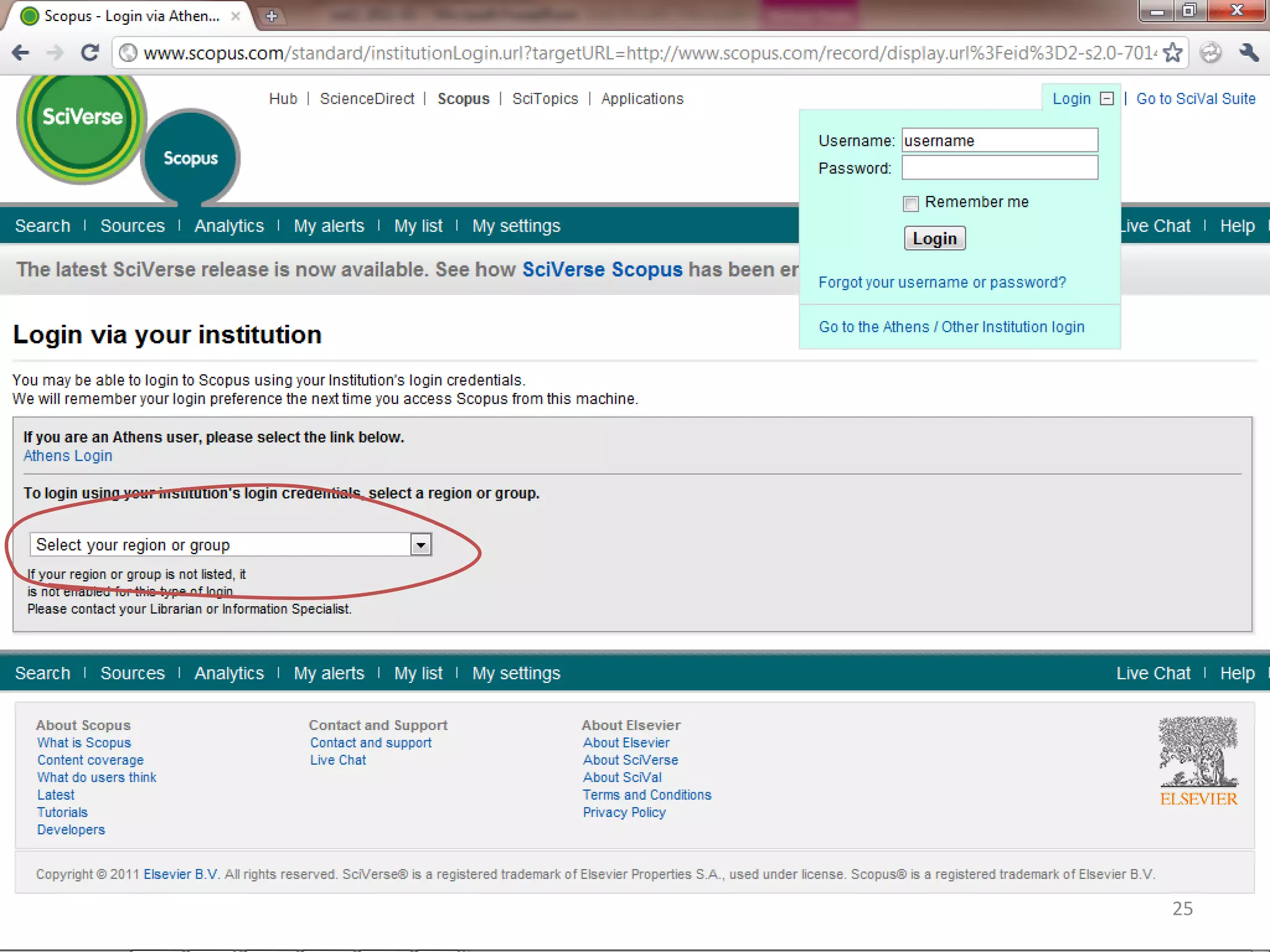
Task: Open Forgot your username or password link
Action: (x=942, y=283)
